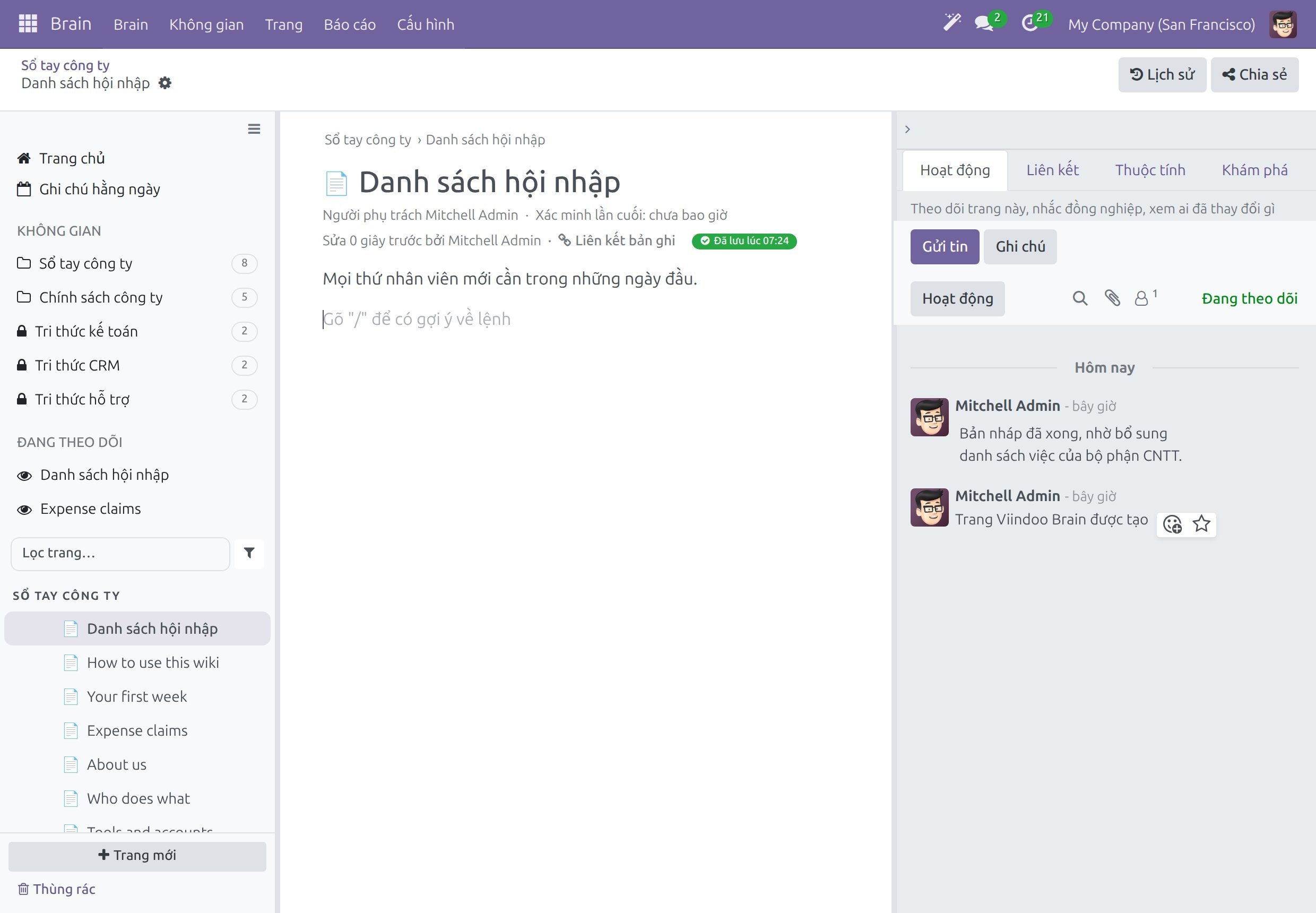Open the conversations icon with badge 2
This screenshot has width=1316, height=913.
(x=984, y=24)
